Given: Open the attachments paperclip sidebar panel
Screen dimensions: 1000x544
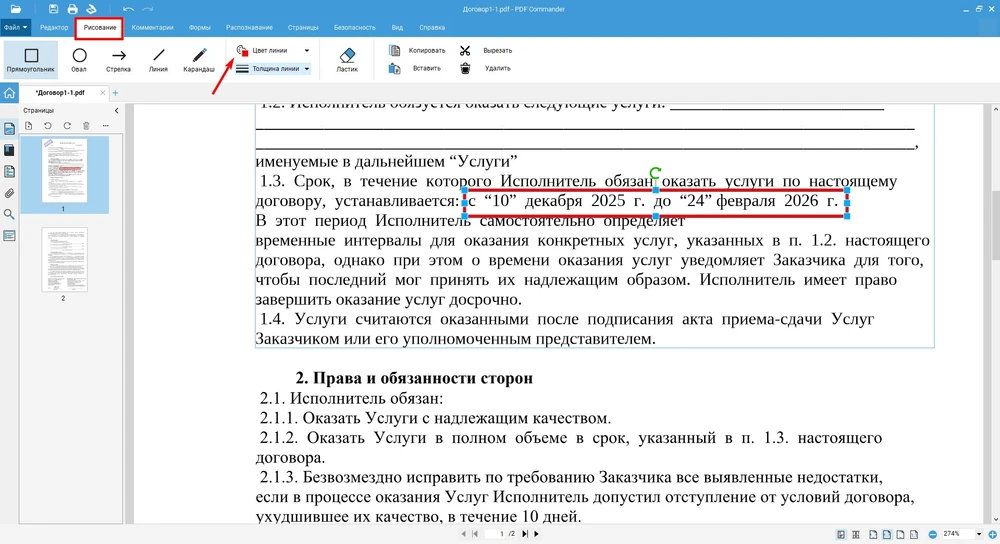Looking at the screenshot, I should [10, 193].
